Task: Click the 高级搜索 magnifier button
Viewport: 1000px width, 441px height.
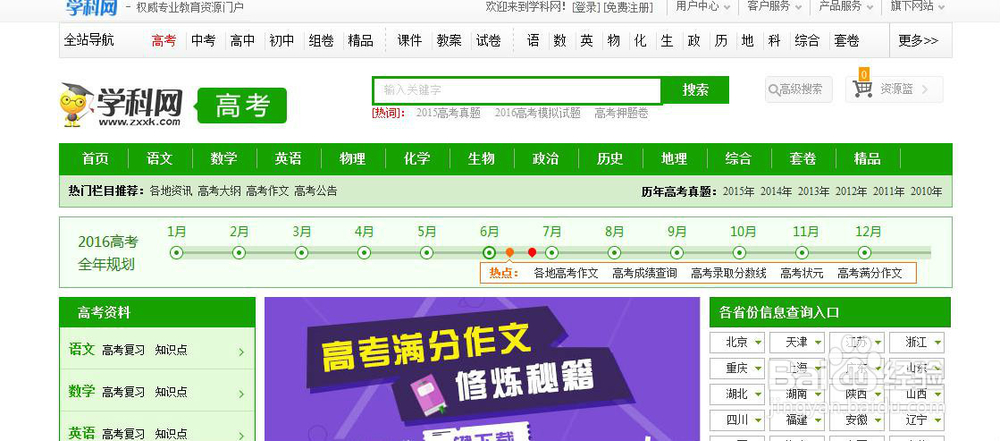Action: (x=798, y=89)
